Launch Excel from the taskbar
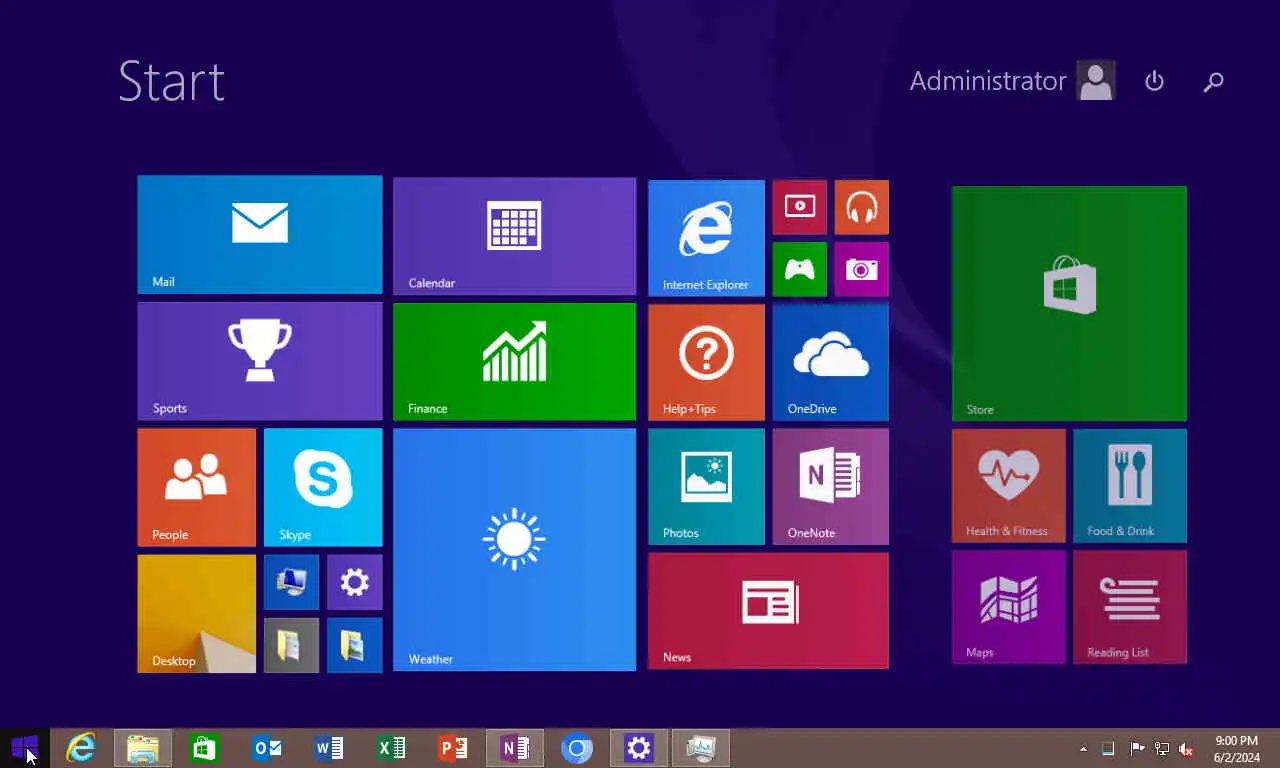The width and height of the screenshot is (1280, 768). click(x=391, y=748)
